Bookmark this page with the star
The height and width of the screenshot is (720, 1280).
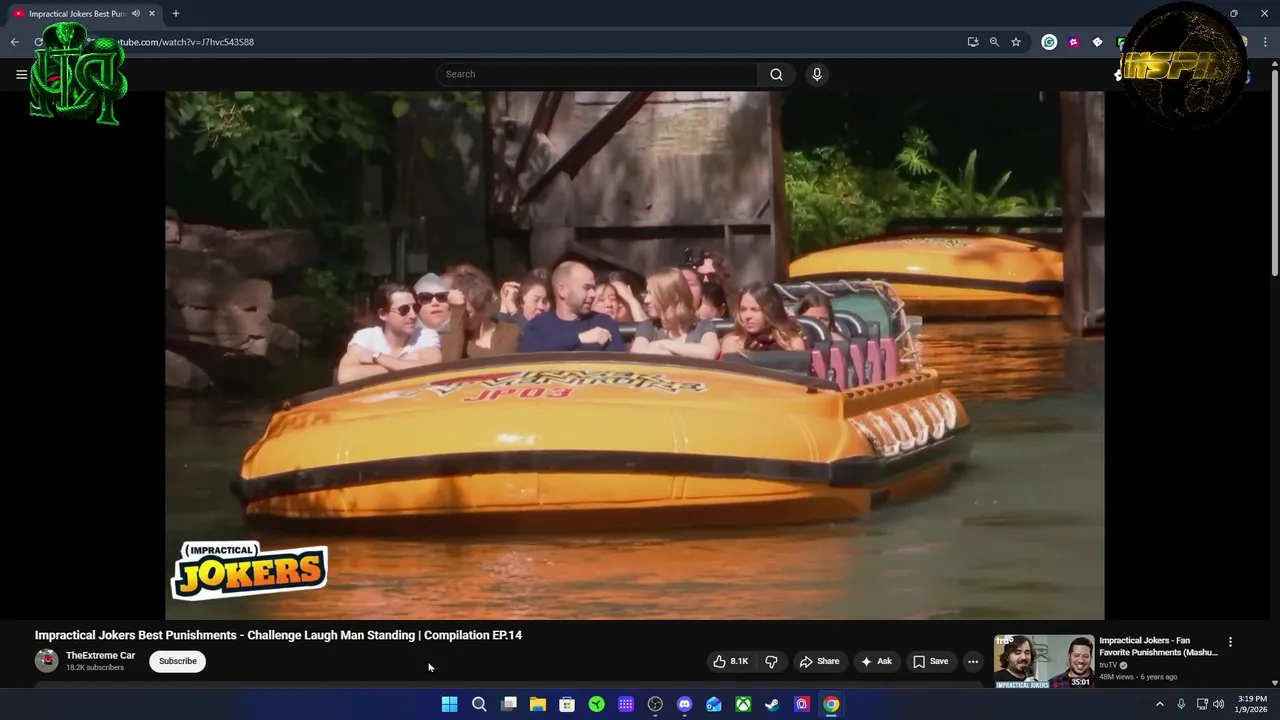point(1016,42)
